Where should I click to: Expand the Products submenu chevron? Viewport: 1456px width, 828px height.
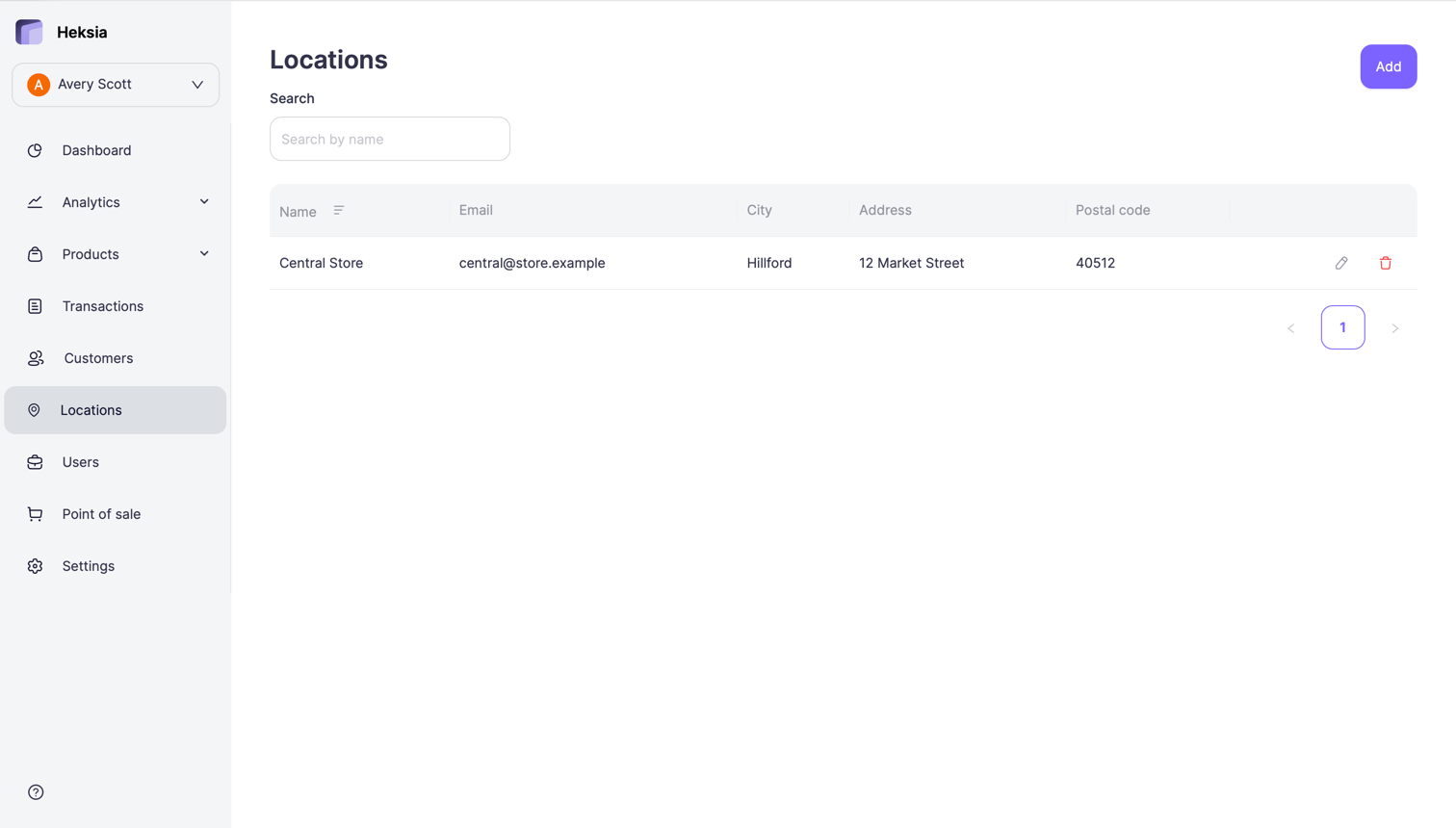click(x=204, y=254)
